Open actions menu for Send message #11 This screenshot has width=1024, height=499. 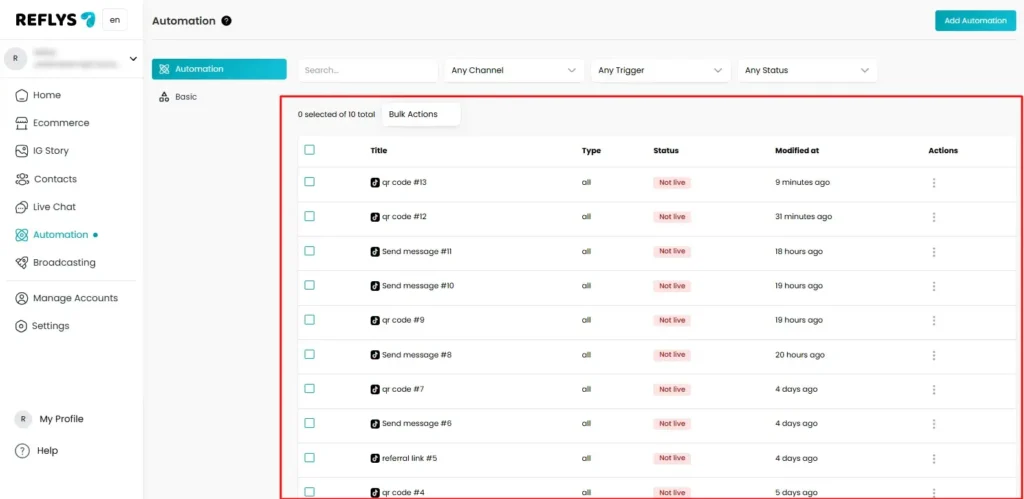click(934, 251)
